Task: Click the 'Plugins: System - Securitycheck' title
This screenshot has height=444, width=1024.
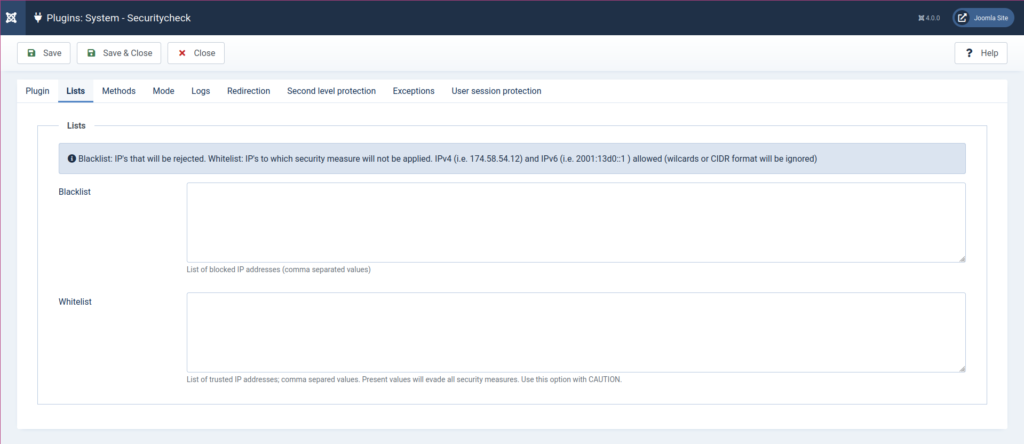Action: [x=119, y=18]
